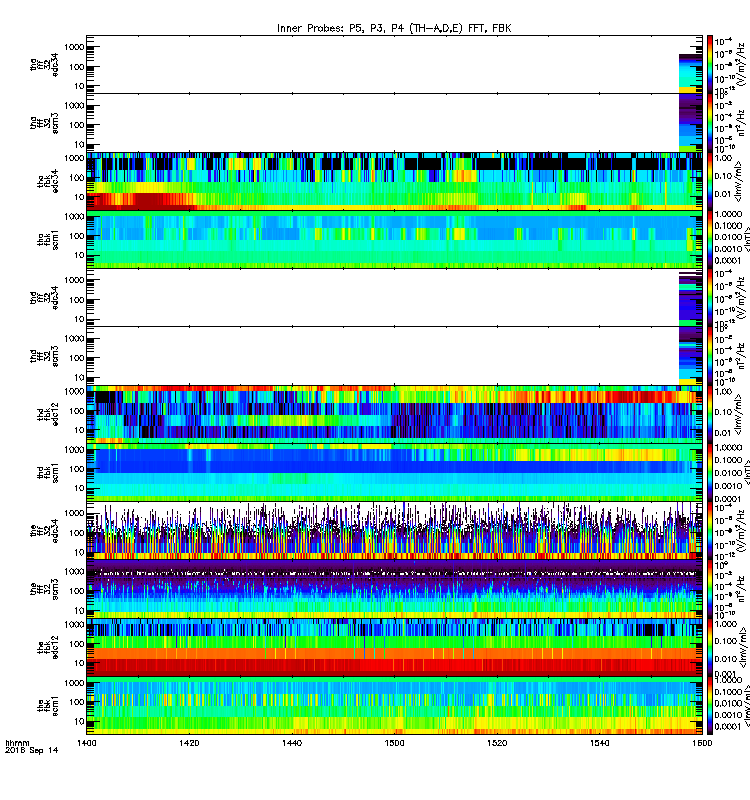Click the 10 tick of thd fff edc34 axis
This screenshot has width=750, height=800.
tap(80, 319)
